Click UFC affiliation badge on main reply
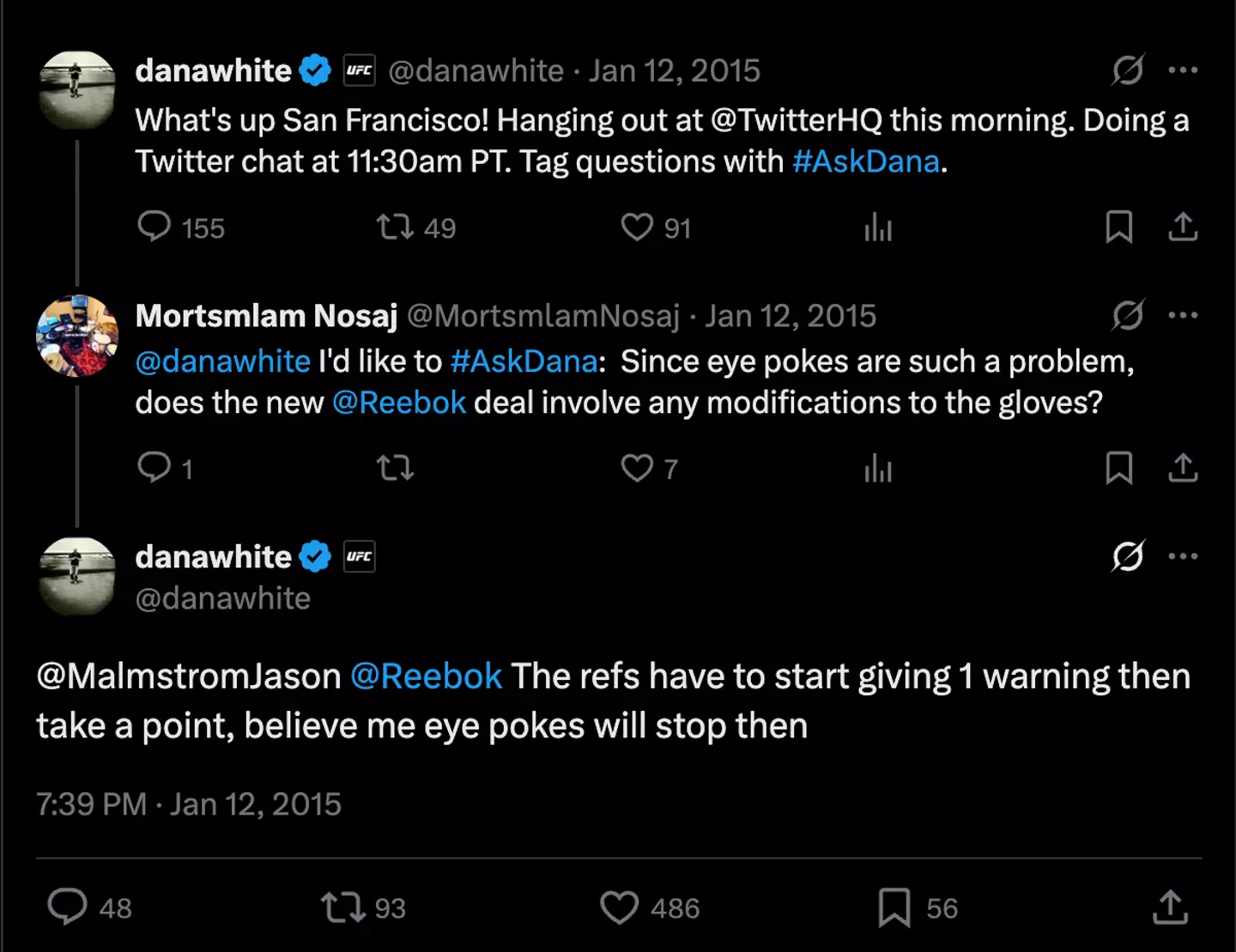Image resolution: width=1236 pixels, height=952 pixels. [359, 556]
